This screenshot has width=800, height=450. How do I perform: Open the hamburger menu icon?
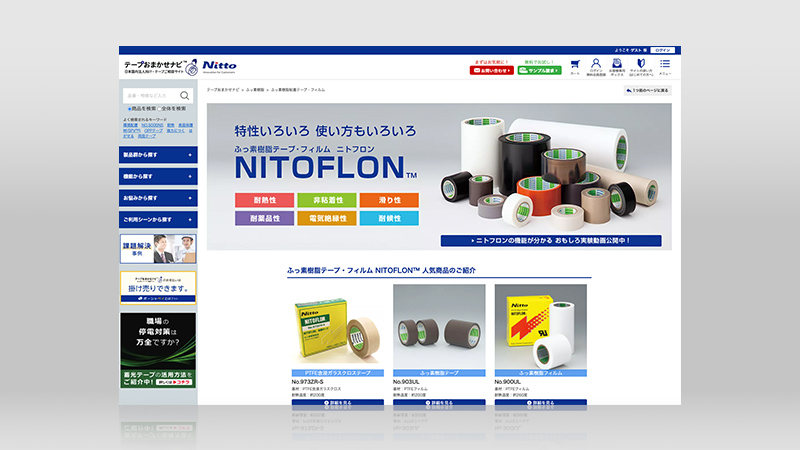coord(665,65)
